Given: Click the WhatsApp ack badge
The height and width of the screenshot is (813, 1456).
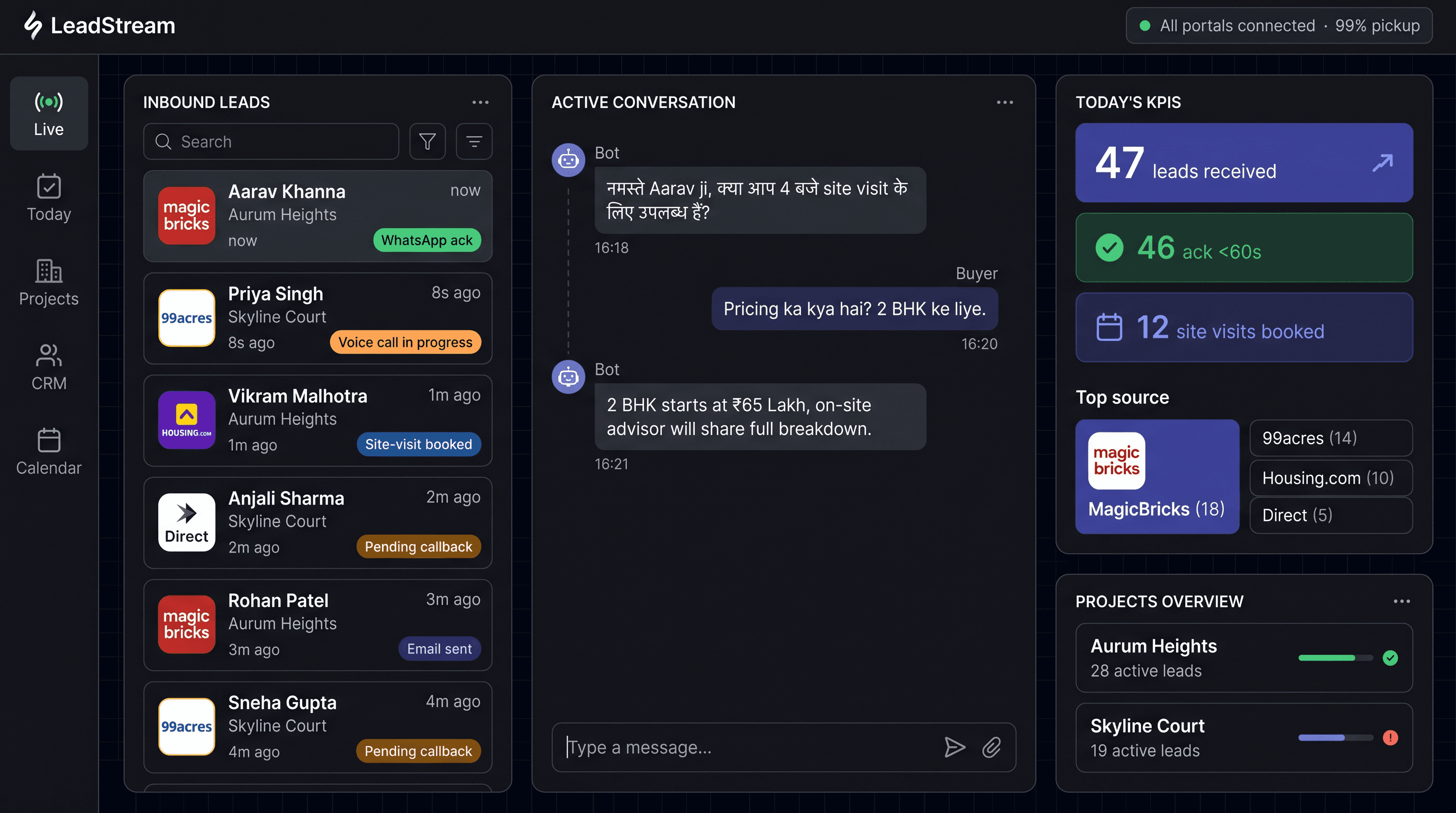Looking at the screenshot, I should 427,240.
